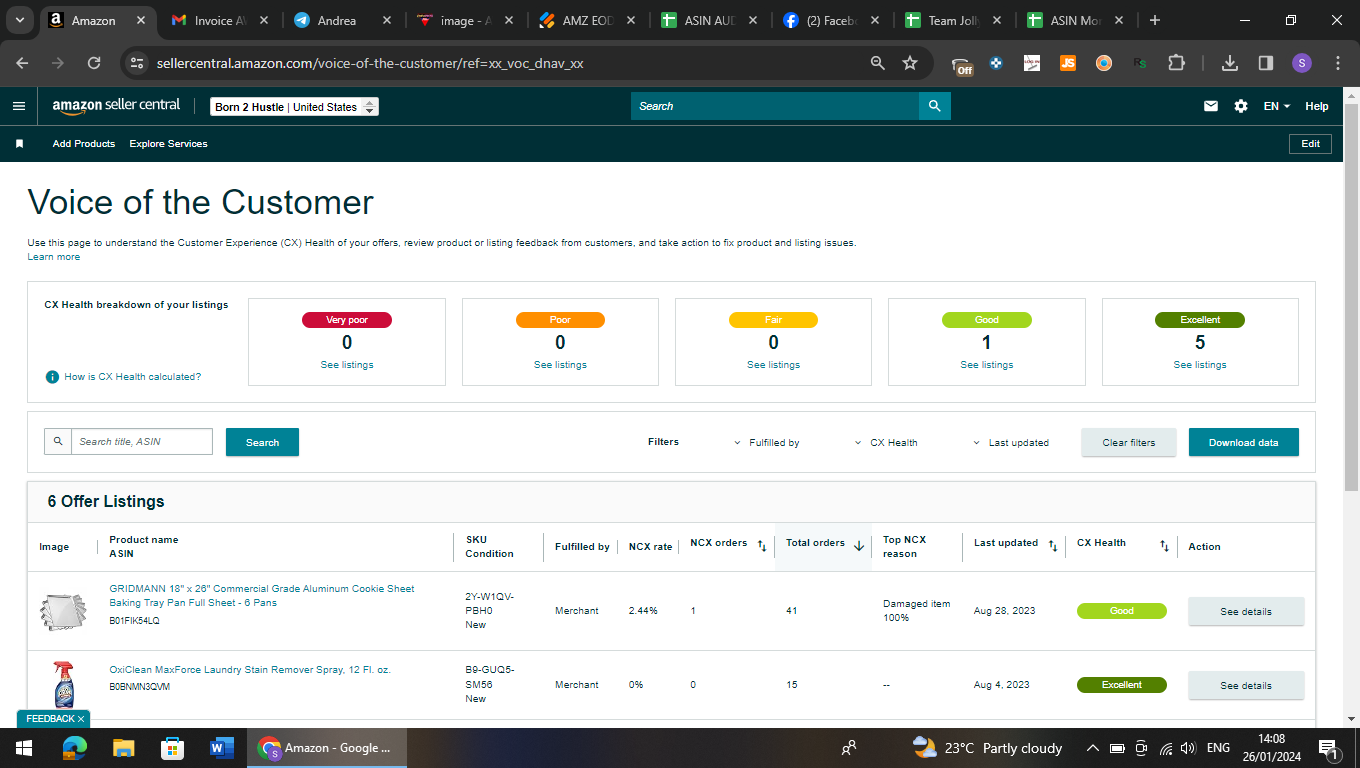Screen dimensions: 1360x768
Task: Expand the EN language dropdown
Action: tap(1277, 106)
